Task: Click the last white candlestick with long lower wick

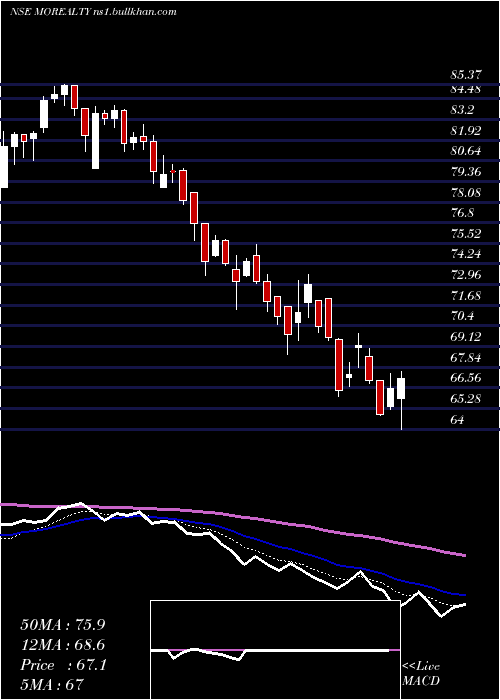Action: pos(401,389)
